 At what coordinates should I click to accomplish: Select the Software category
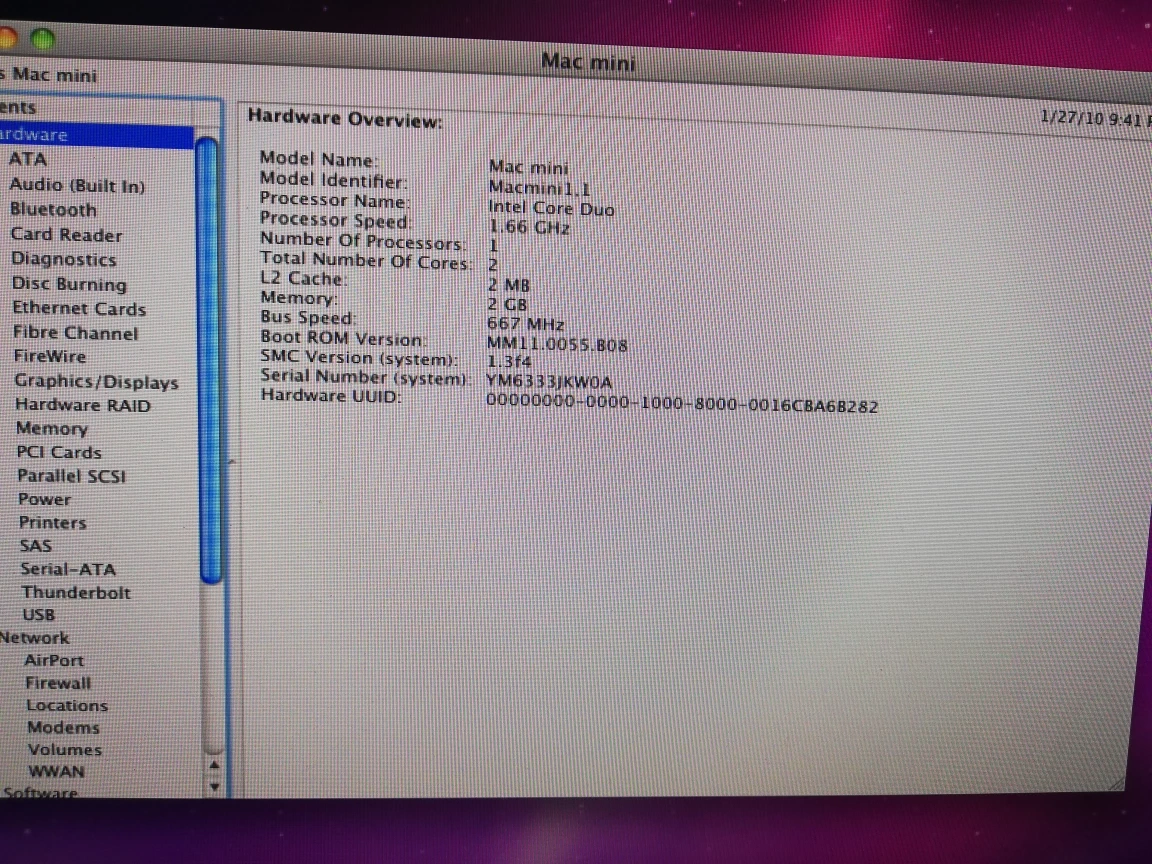[x=40, y=793]
